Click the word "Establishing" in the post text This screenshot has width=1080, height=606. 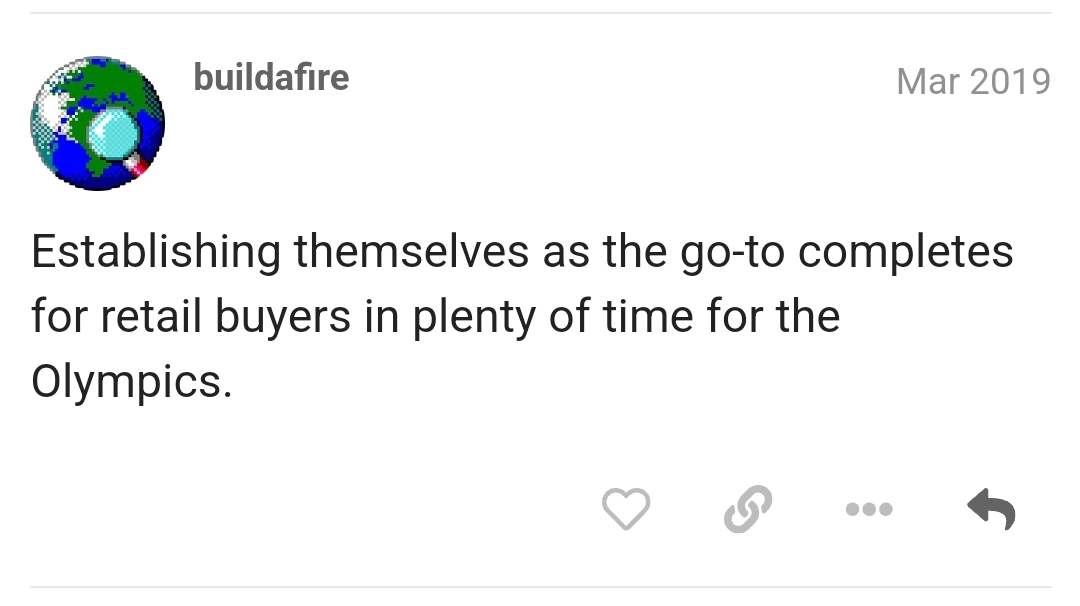(x=155, y=252)
